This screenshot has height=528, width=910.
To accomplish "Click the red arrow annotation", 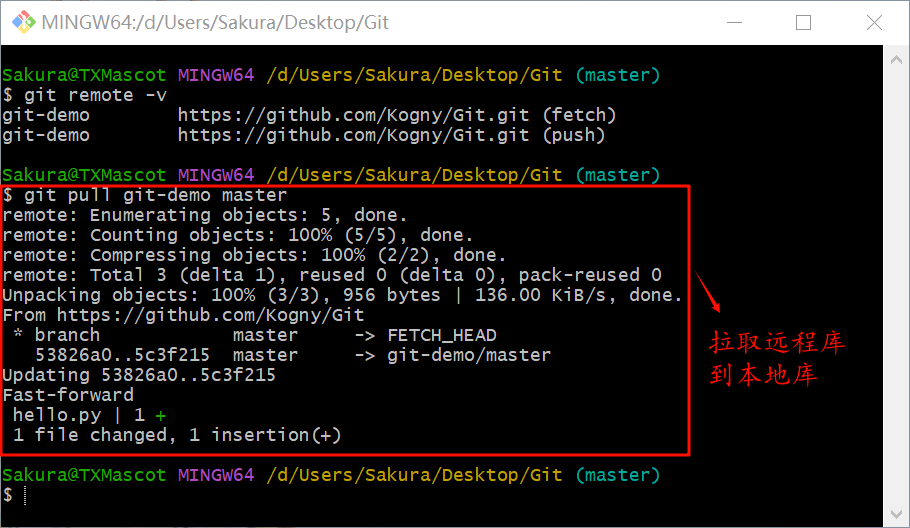I will (708, 292).
